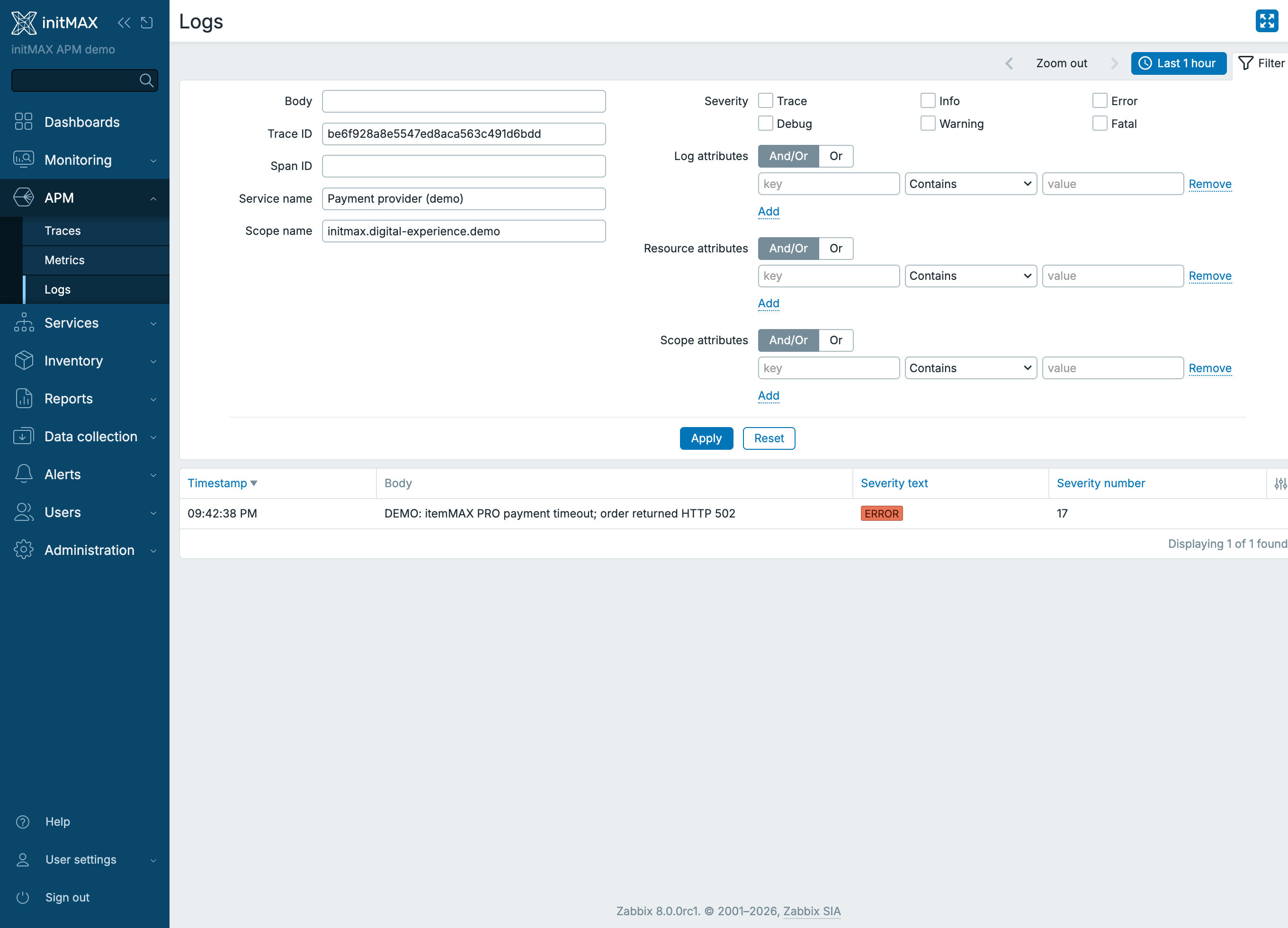Switch to the Filter tab

click(x=1261, y=63)
